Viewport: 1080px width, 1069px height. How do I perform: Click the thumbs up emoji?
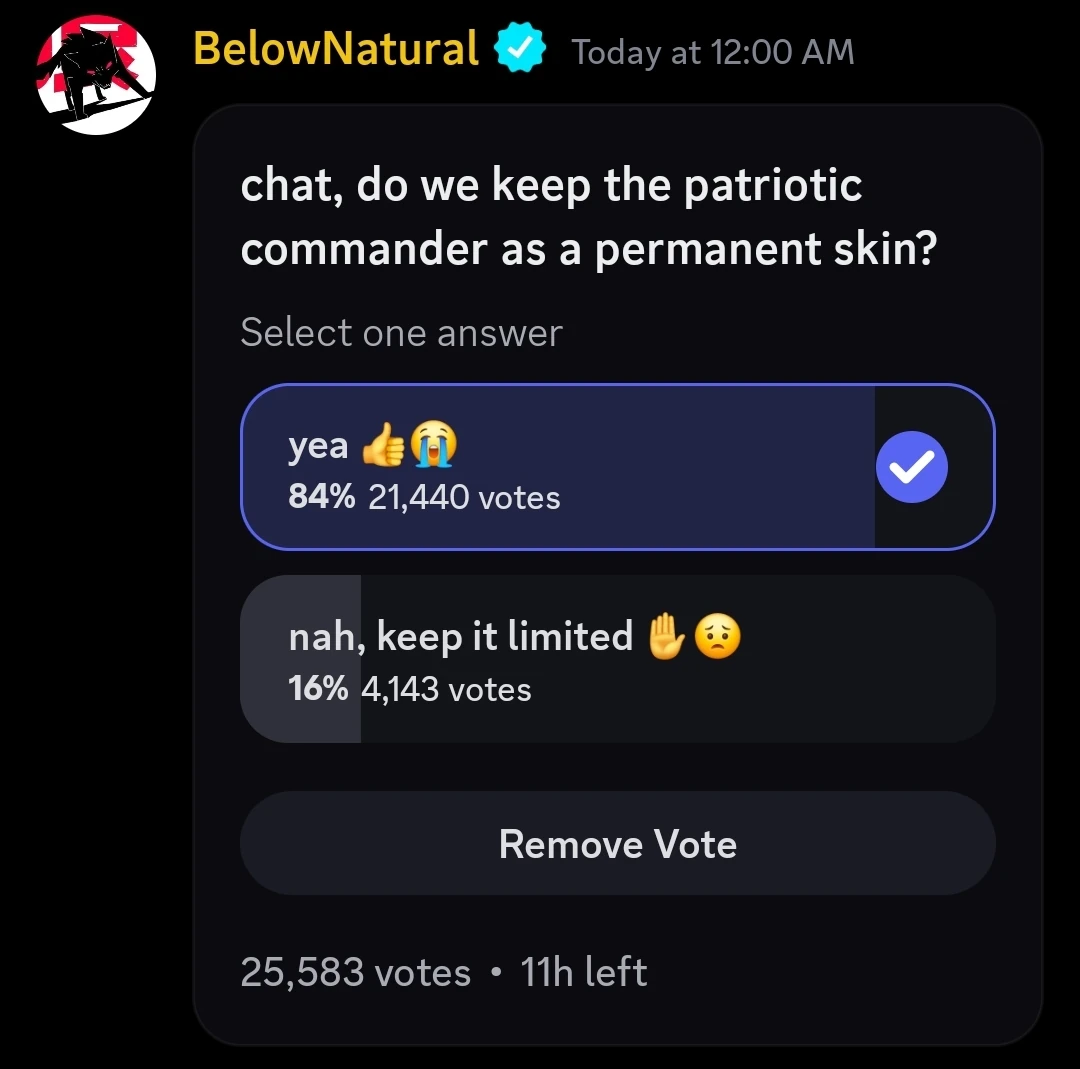pos(383,447)
